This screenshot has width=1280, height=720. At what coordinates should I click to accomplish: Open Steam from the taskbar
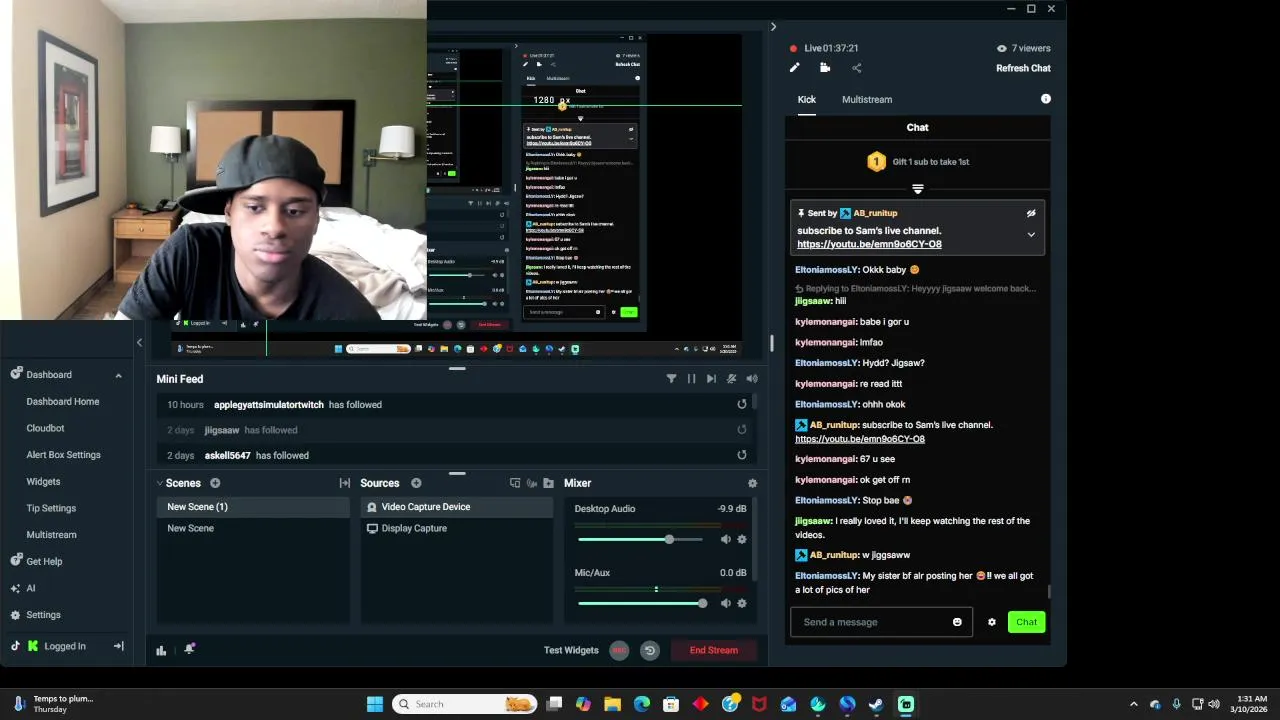[x=876, y=704]
